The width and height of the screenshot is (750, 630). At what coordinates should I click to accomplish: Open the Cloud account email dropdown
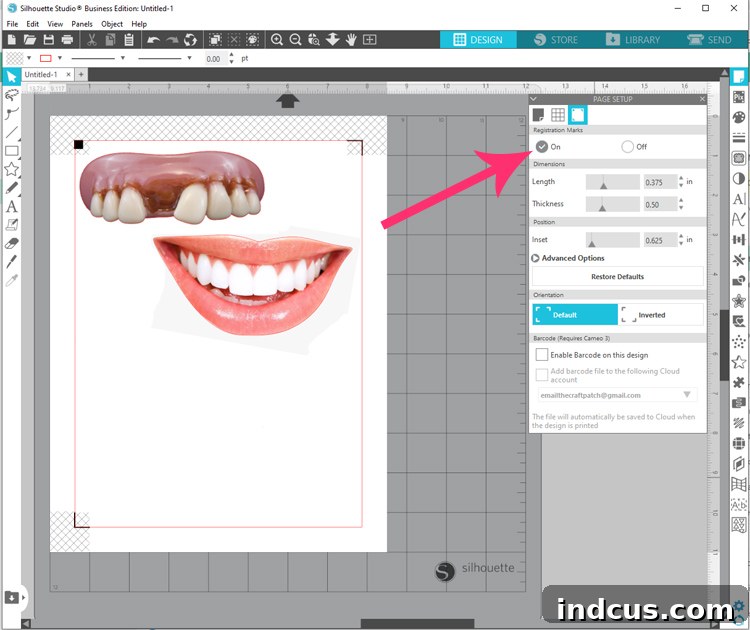pyautogui.click(x=618, y=395)
